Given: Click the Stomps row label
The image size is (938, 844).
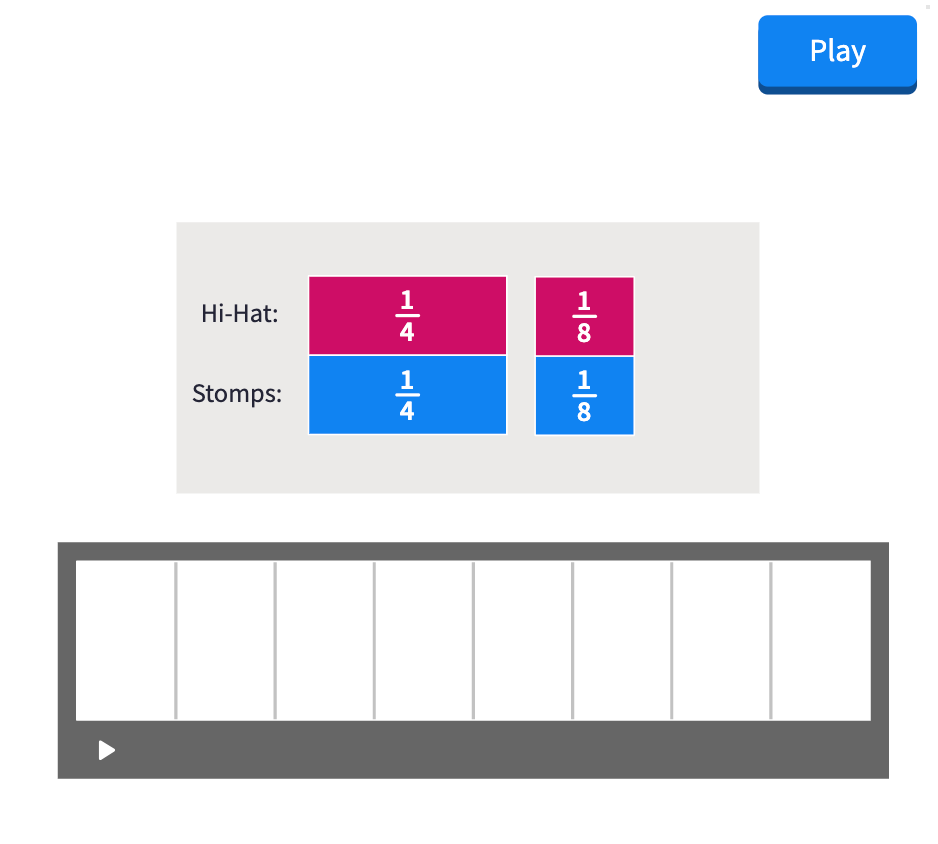Looking at the screenshot, I should point(237,394).
